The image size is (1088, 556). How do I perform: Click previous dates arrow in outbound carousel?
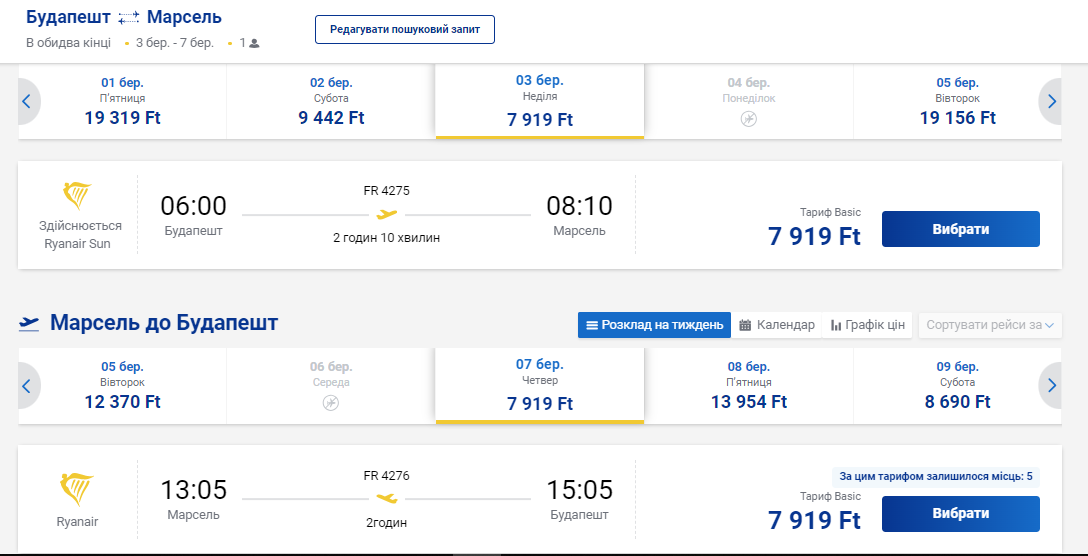coord(27,101)
